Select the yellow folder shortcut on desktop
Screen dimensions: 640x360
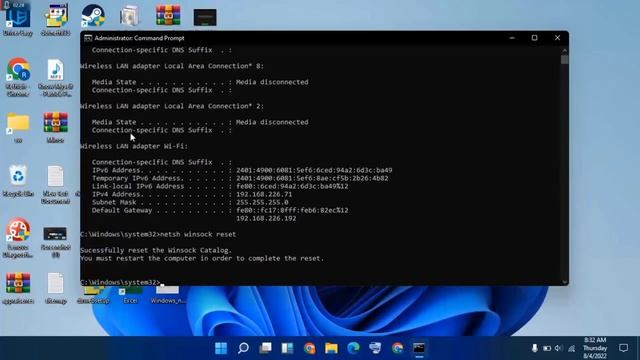pyautogui.click(x=18, y=127)
